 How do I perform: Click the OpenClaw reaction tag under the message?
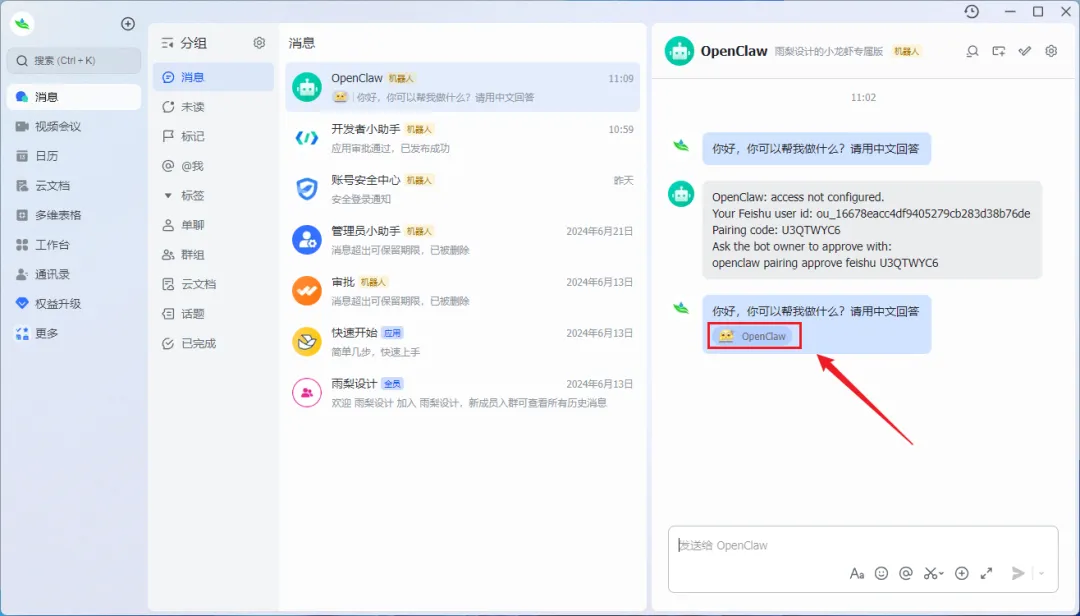pyautogui.click(x=752, y=336)
